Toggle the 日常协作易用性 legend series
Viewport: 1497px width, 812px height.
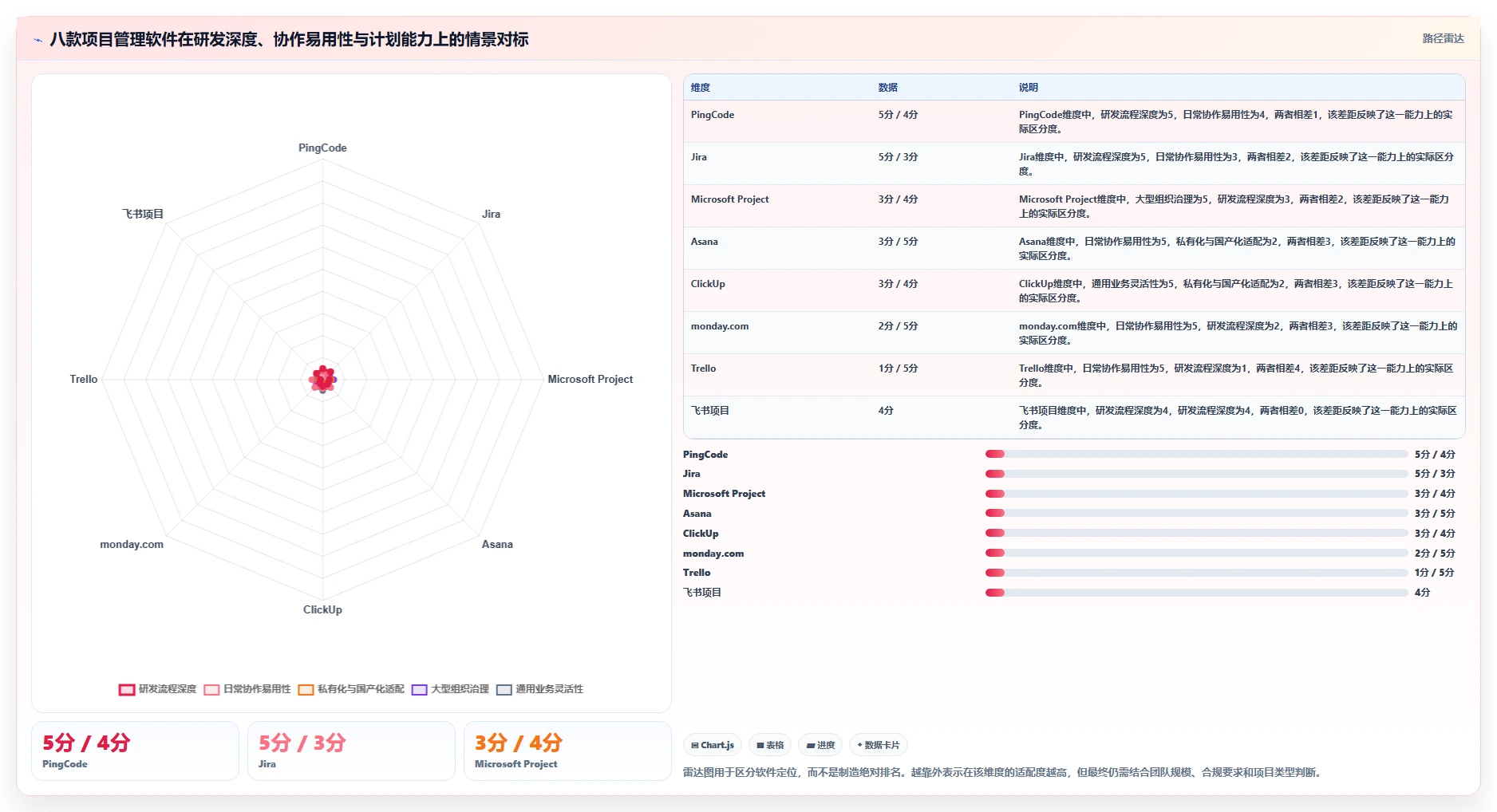(247, 689)
